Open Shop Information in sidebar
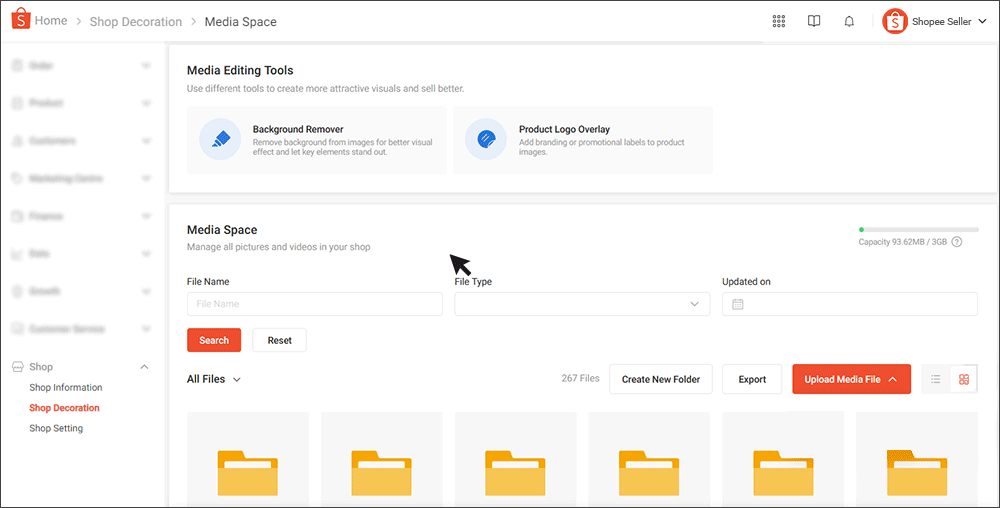Image resolution: width=1000 pixels, height=508 pixels. point(66,388)
